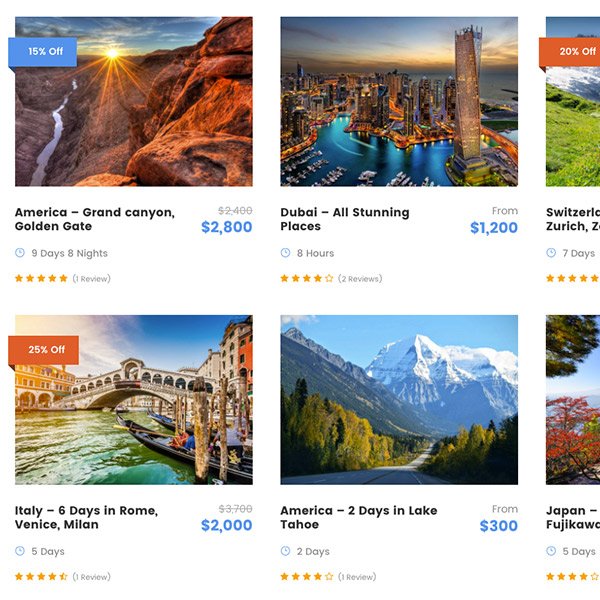Click the snowy mountain road photo
600x600 pixels.
(399, 400)
